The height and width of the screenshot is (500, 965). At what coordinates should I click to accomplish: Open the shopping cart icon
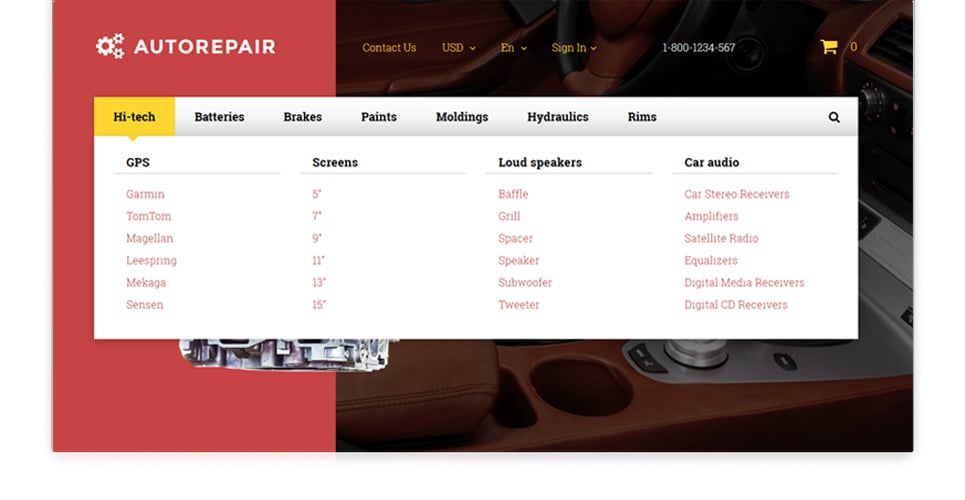829,47
